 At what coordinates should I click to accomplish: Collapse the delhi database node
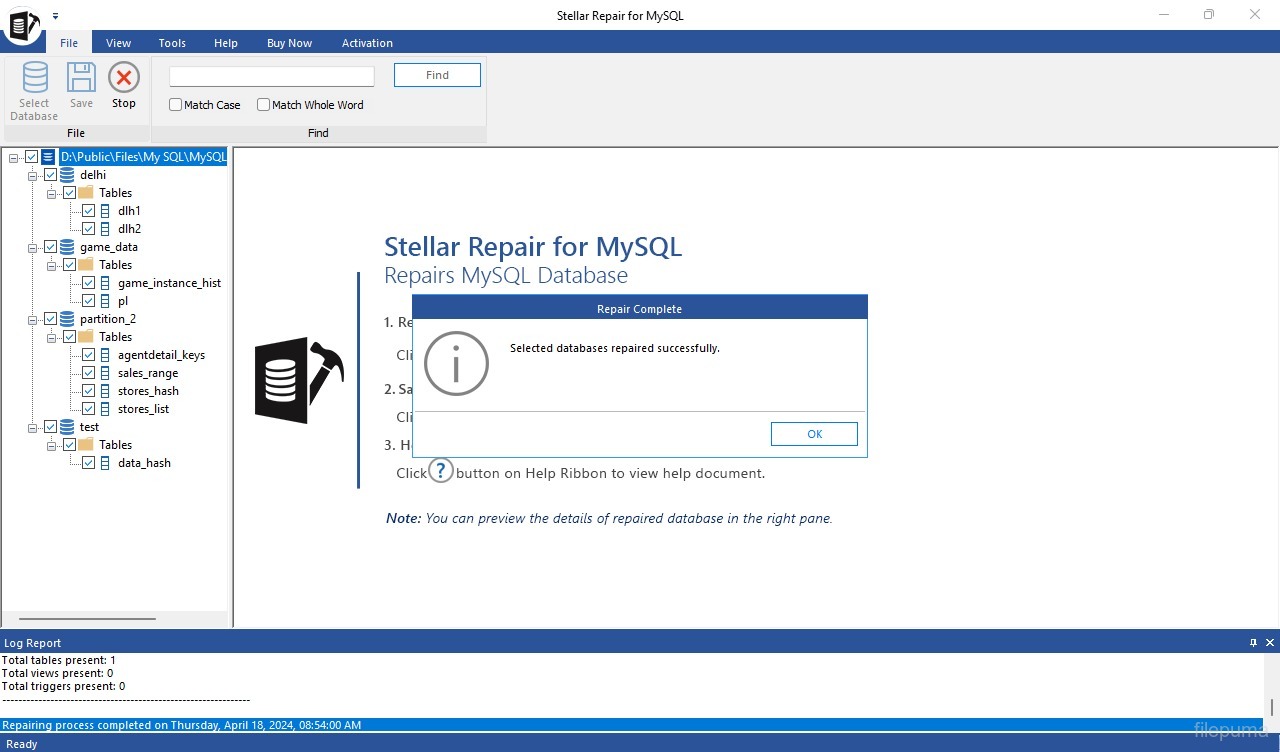coord(33,175)
